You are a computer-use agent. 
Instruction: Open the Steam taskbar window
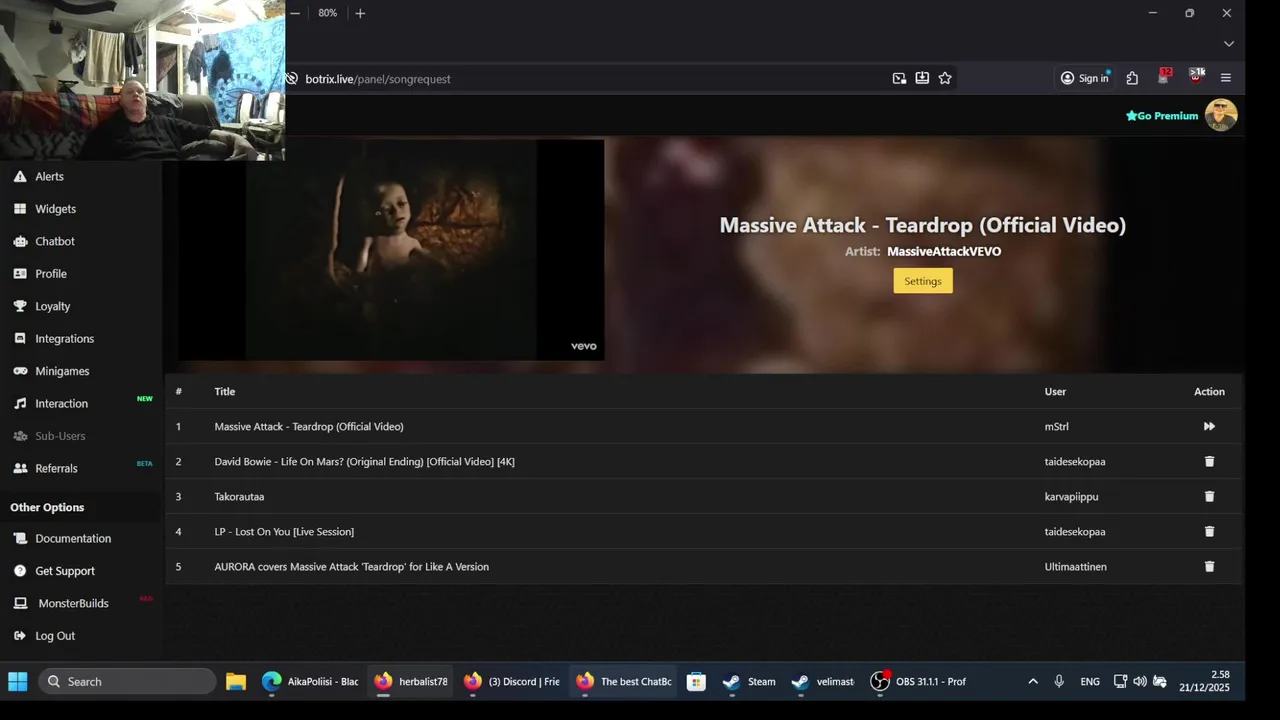(x=749, y=682)
